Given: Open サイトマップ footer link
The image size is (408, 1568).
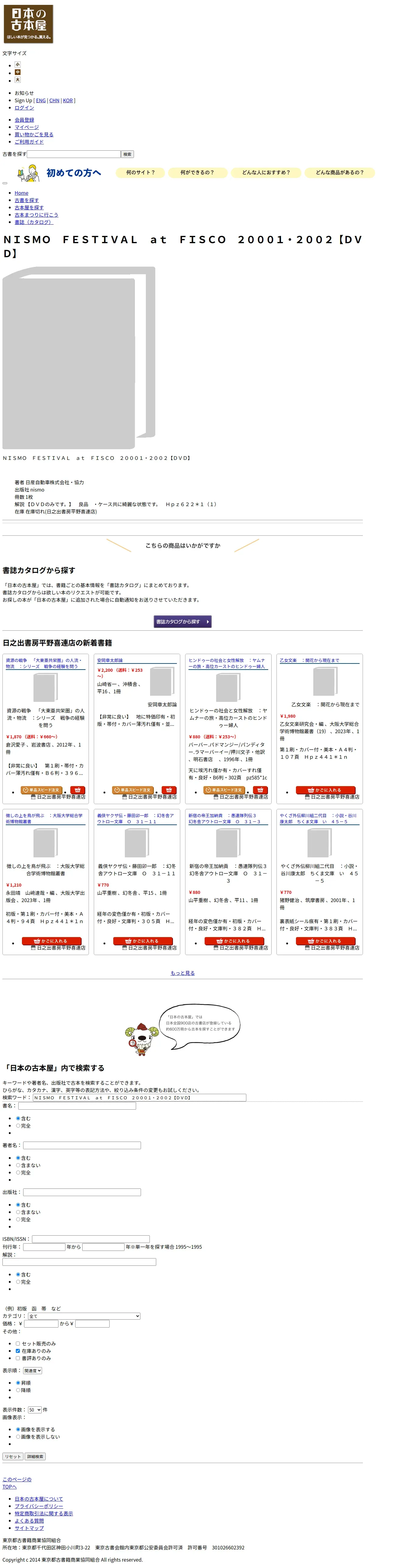Looking at the screenshot, I should 29,1528.
